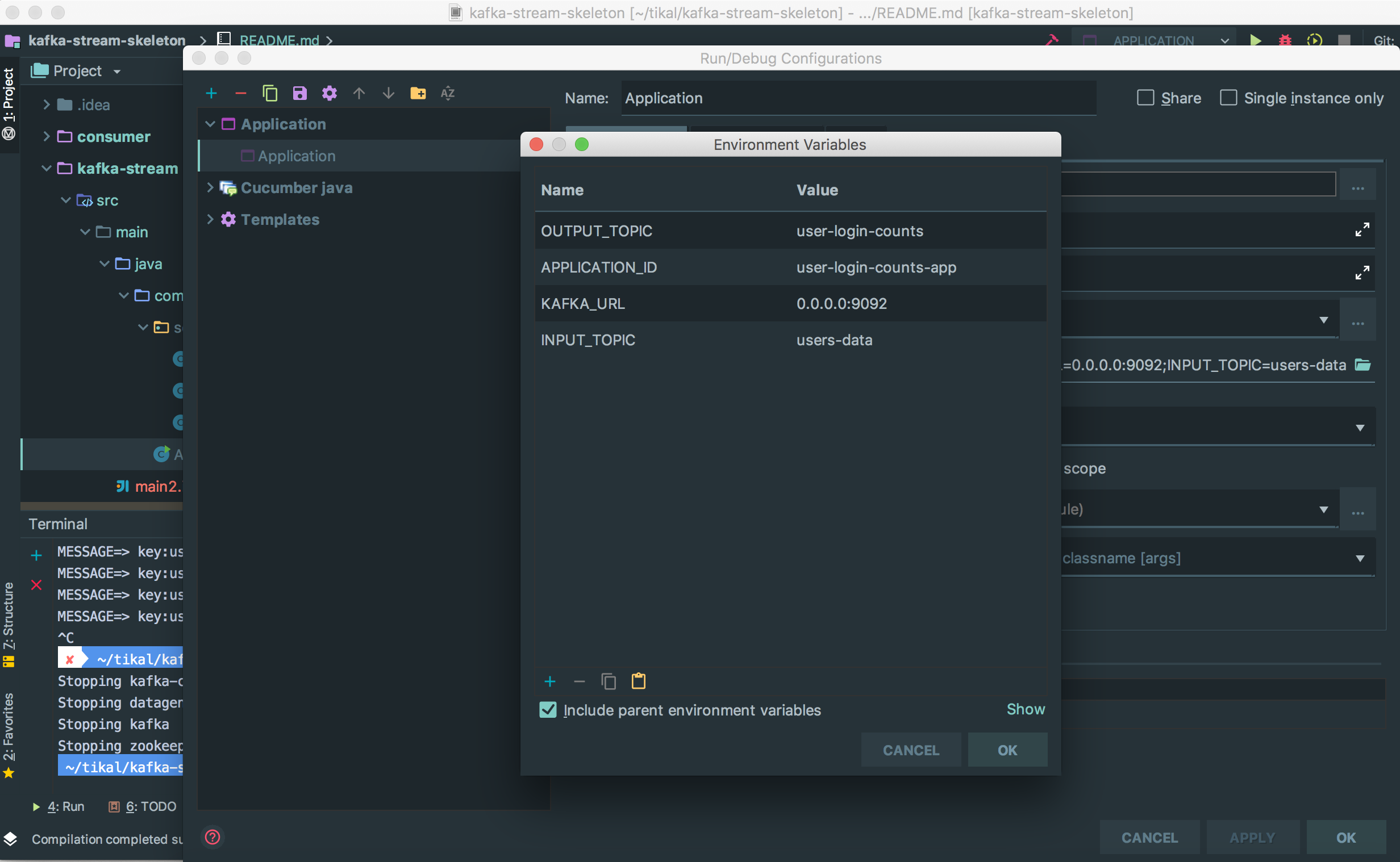Enable Single instance only checkbox

(1228, 98)
